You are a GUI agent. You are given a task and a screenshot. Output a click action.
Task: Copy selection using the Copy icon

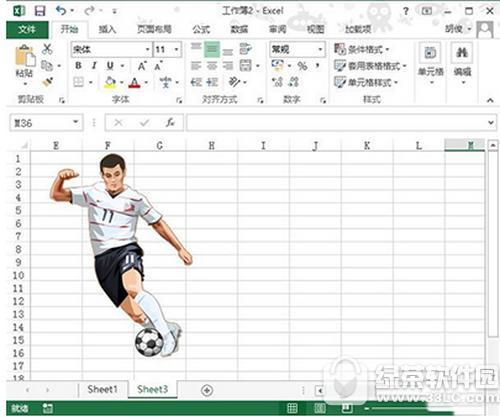point(47,66)
